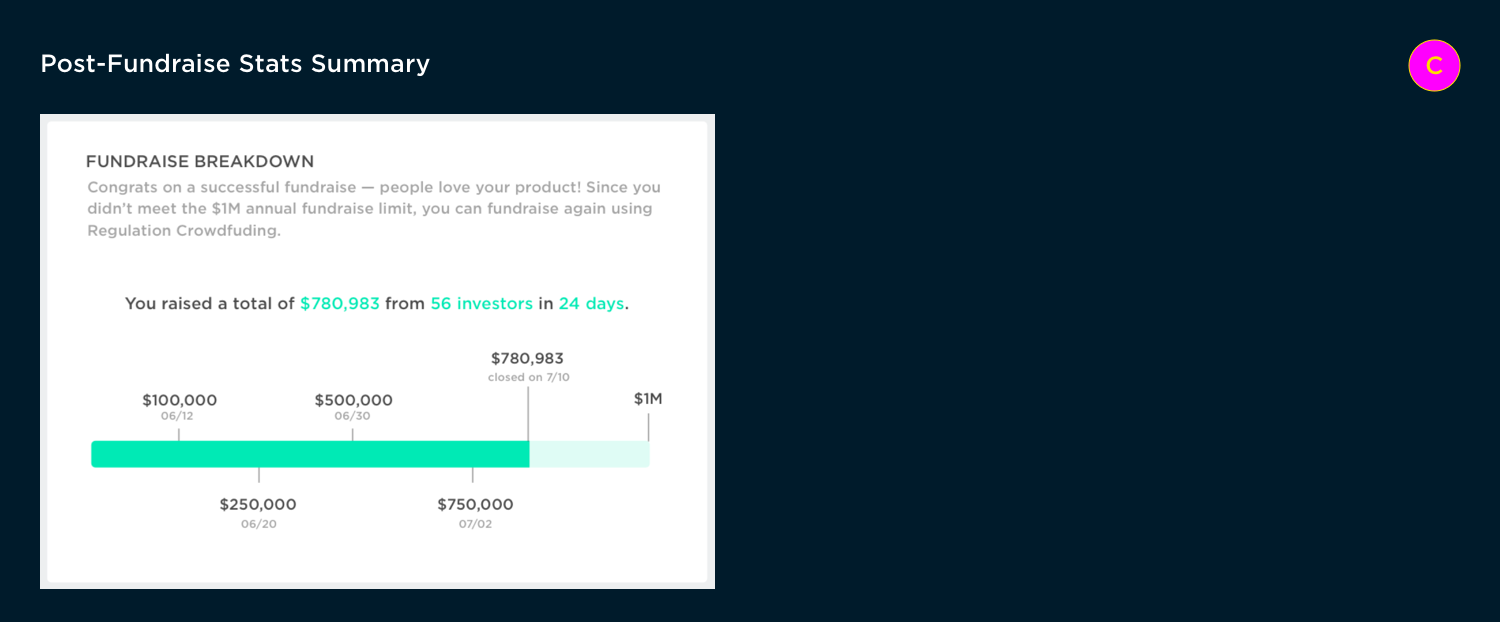Click the unfilled light portion of progress bar

pos(589,454)
